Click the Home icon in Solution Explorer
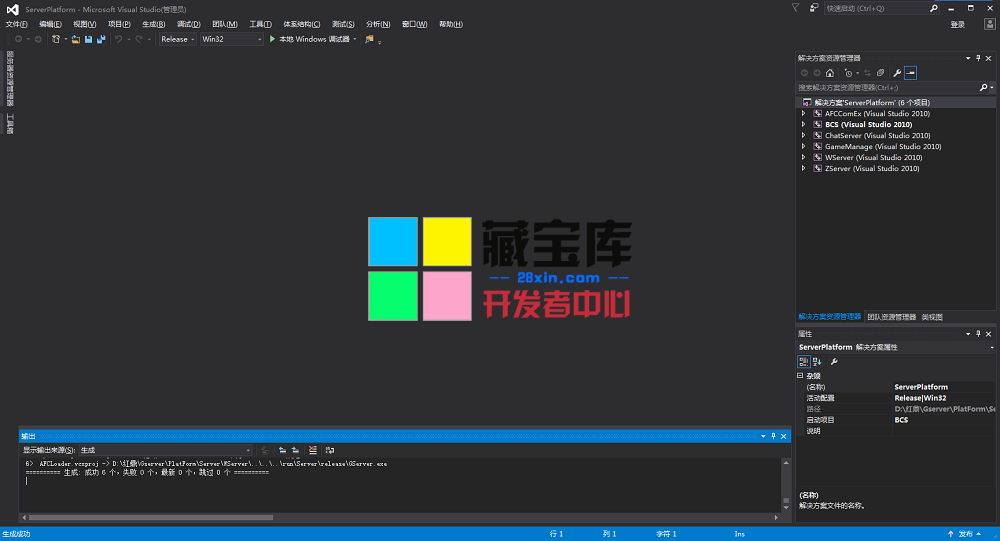This screenshot has width=1000, height=541. (x=830, y=73)
